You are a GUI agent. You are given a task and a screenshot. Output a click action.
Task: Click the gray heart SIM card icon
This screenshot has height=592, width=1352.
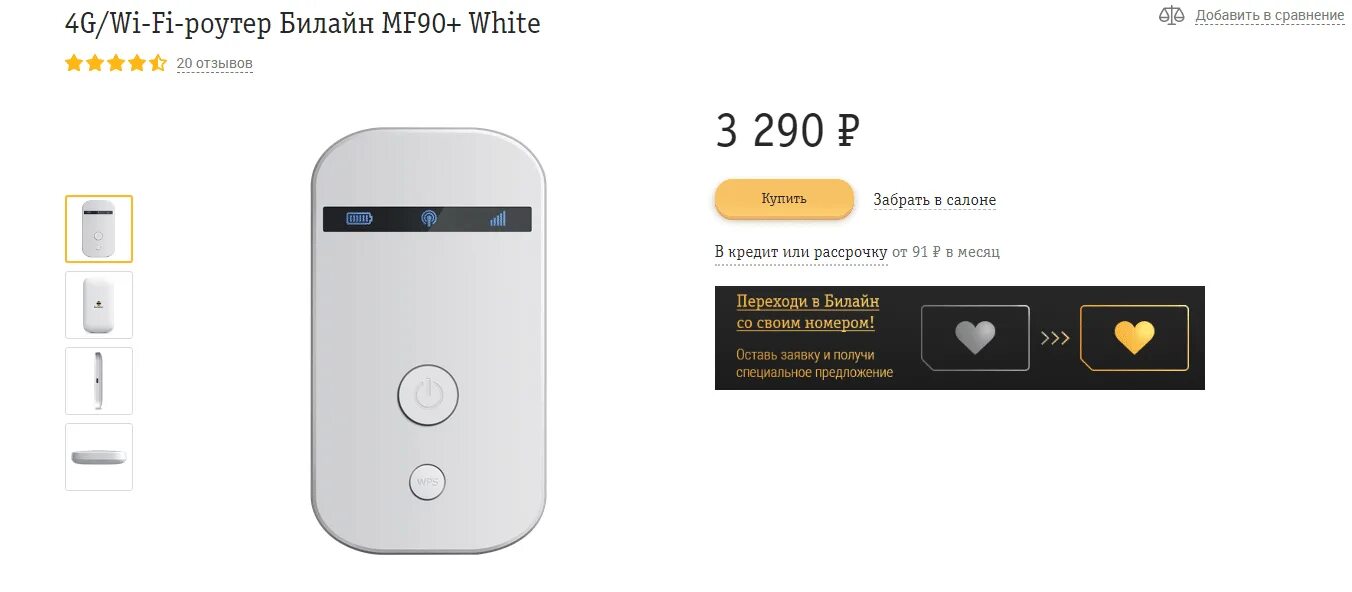click(x=975, y=338)
